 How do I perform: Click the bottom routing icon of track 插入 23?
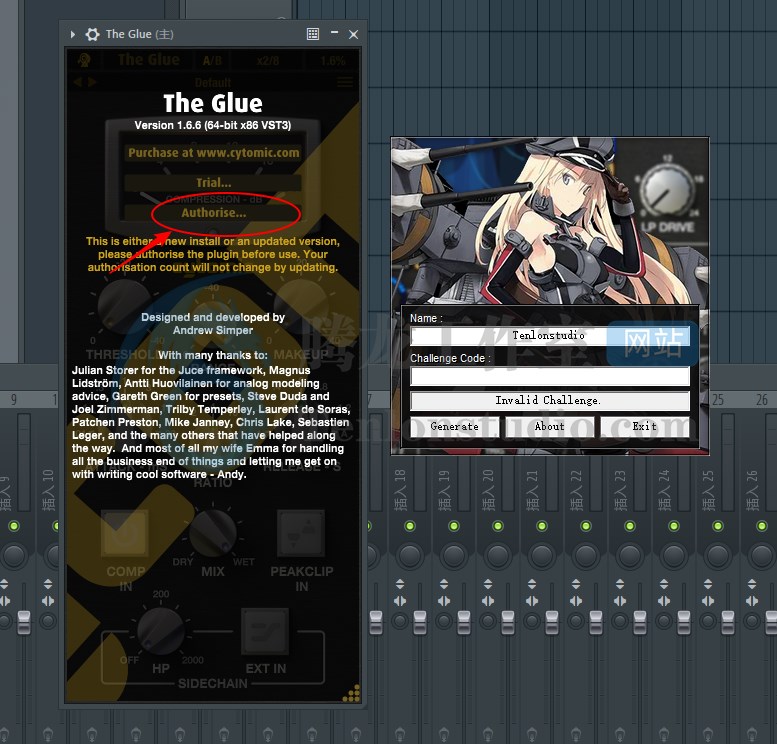620,733
